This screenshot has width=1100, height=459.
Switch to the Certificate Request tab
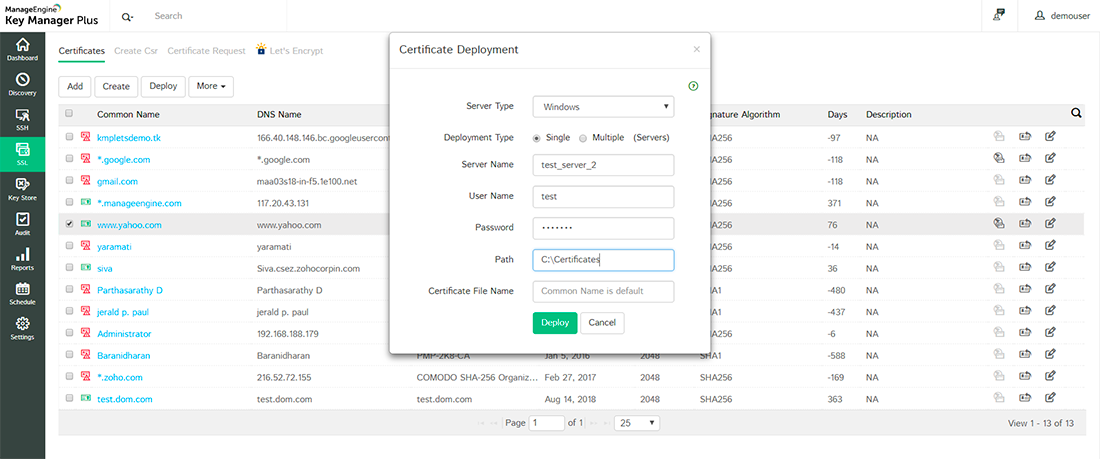(x=206, y=50)
